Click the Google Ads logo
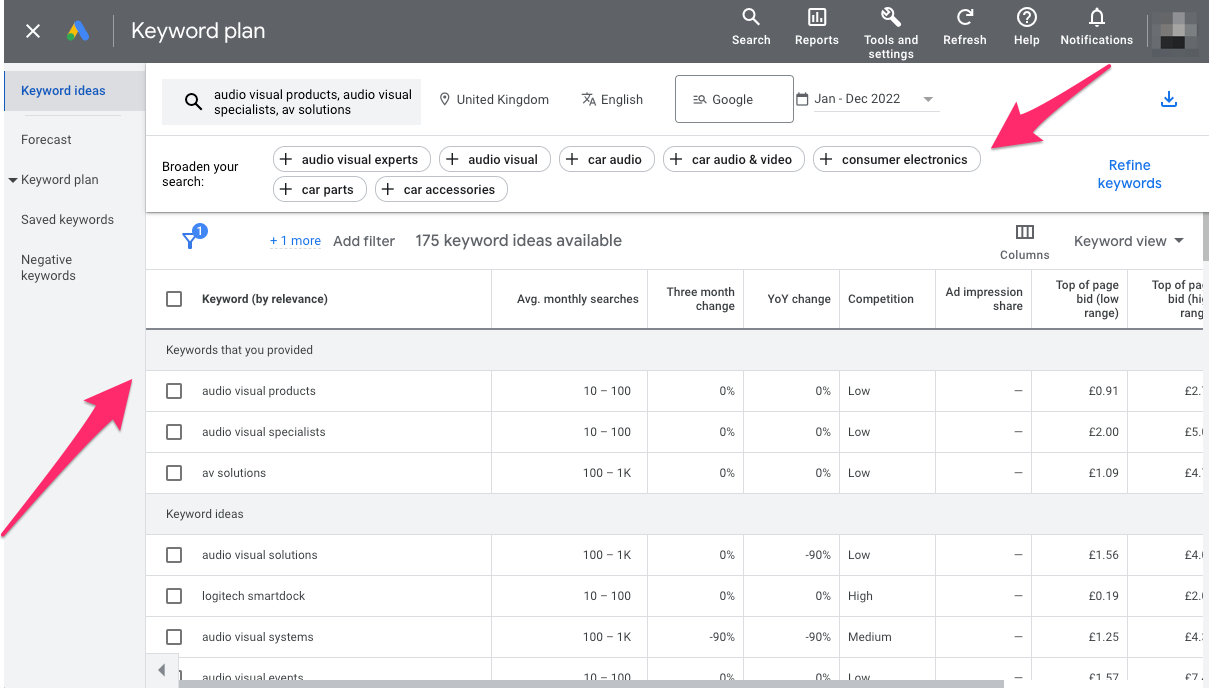 pyautogui.click(x=78, y=31)
